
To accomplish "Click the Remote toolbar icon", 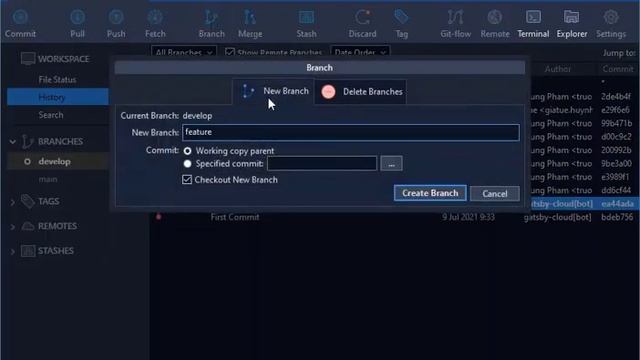I will tap(494, 17).
